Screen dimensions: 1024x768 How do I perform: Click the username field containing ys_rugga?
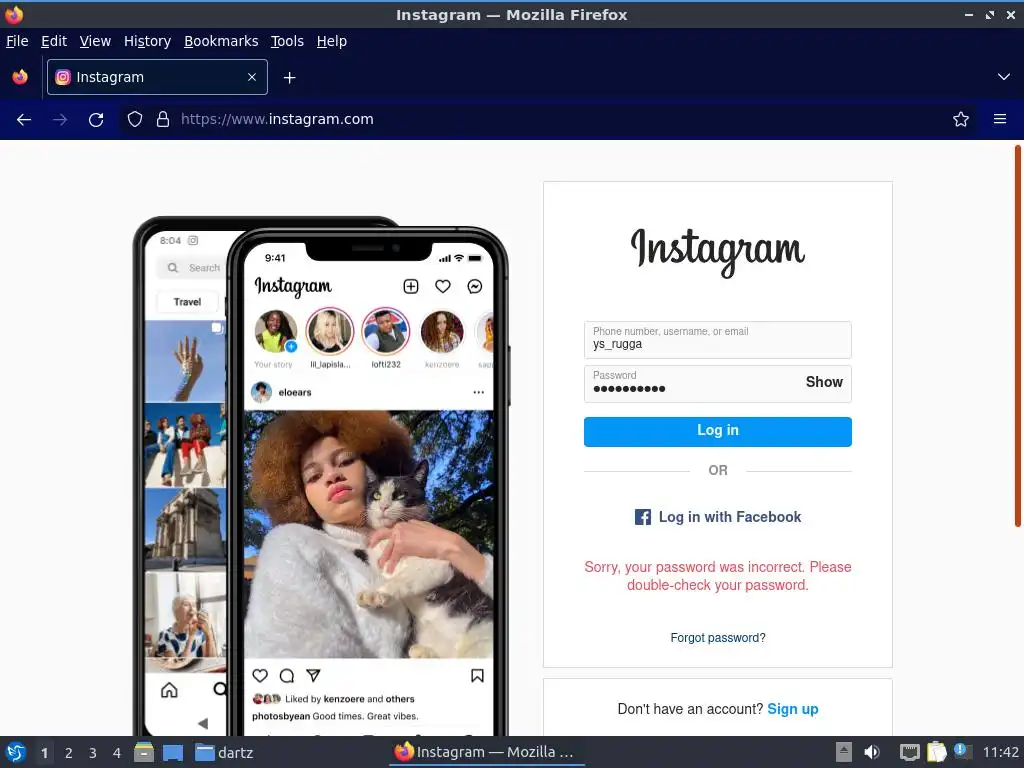coord(718,340)
